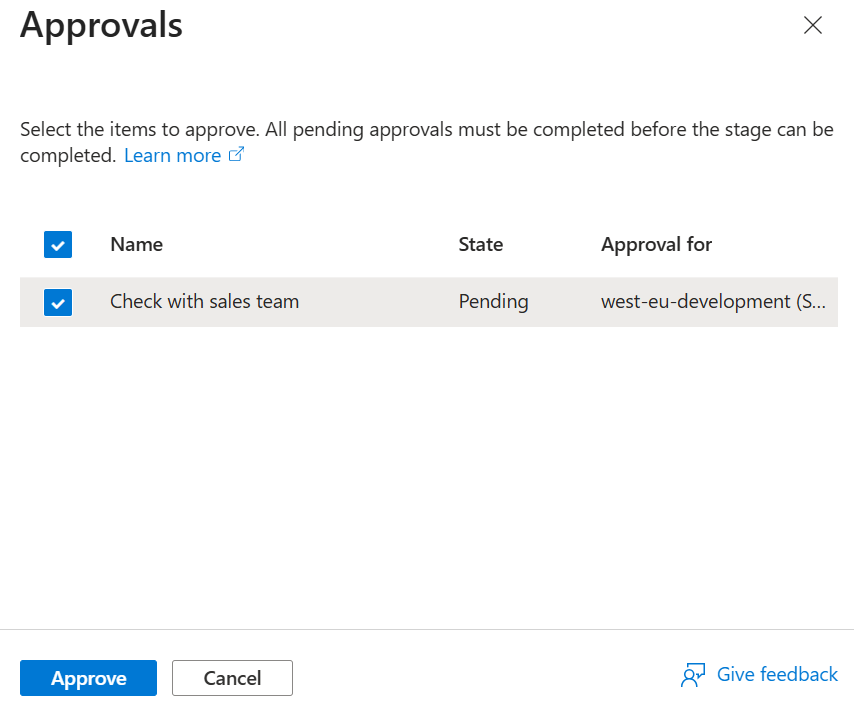Select the Check with sales team row name

pyautogui.click(x=204, y=302)
